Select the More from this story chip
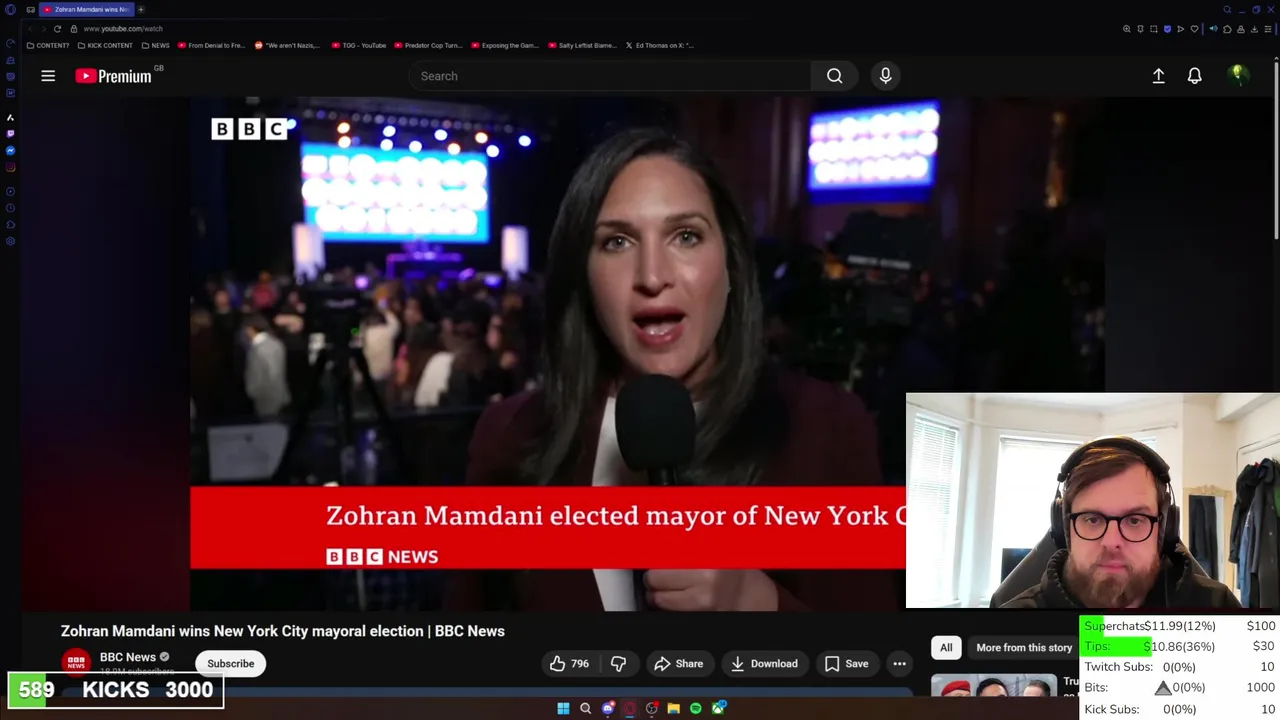The width and height of the screenshot is (1280, 720). (1024, 648)
